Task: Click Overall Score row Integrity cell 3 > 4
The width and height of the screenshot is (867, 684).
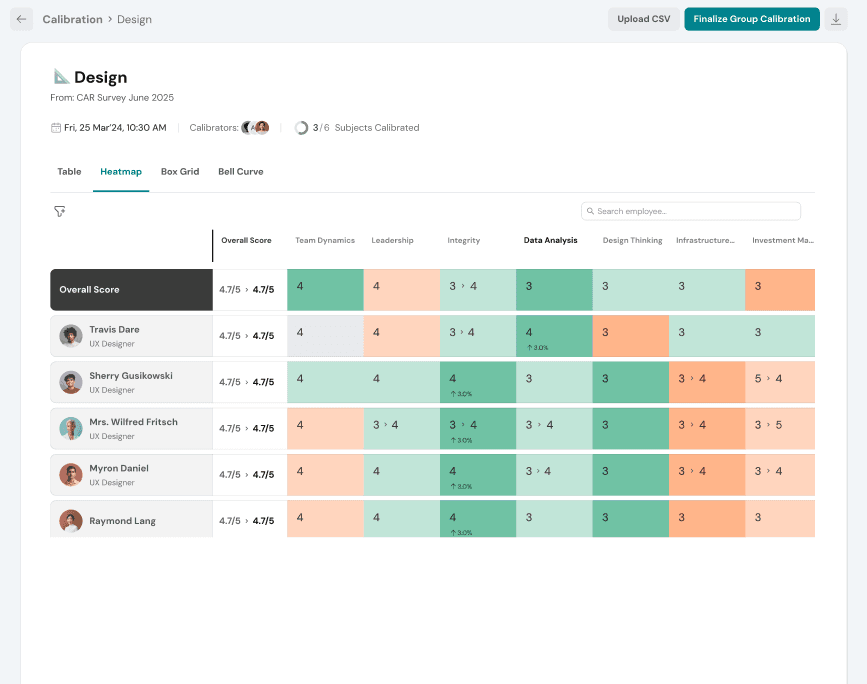Action: [x=478, y=290]
